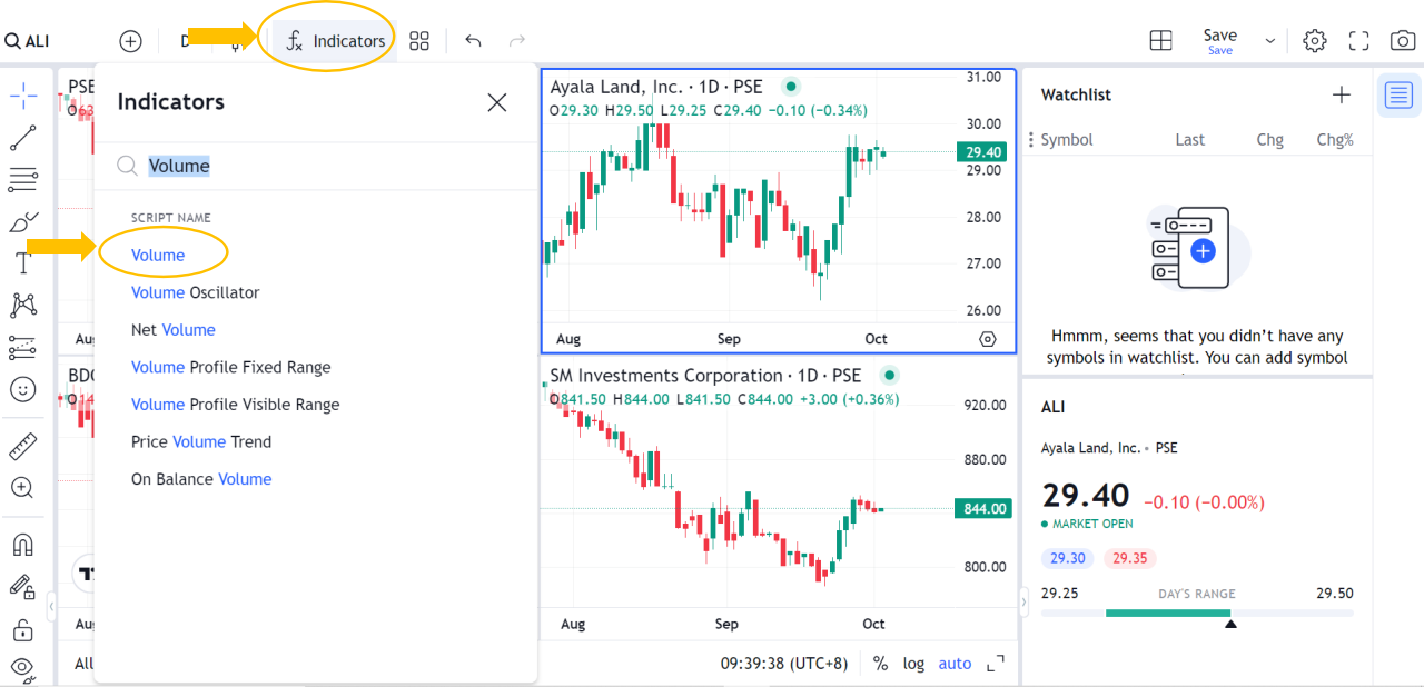Collapse the left drawing toolbar arrow handle
The height and width of the screenshot is (688, 1424).
point(52,605)
